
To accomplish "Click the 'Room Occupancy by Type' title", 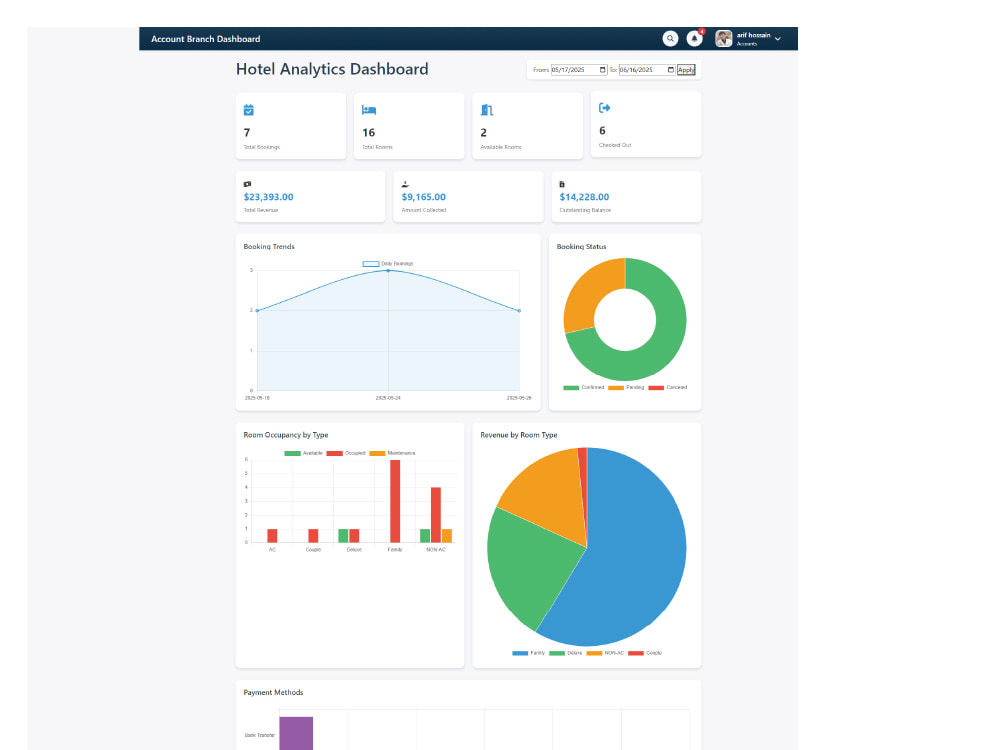I will [286, 435].
